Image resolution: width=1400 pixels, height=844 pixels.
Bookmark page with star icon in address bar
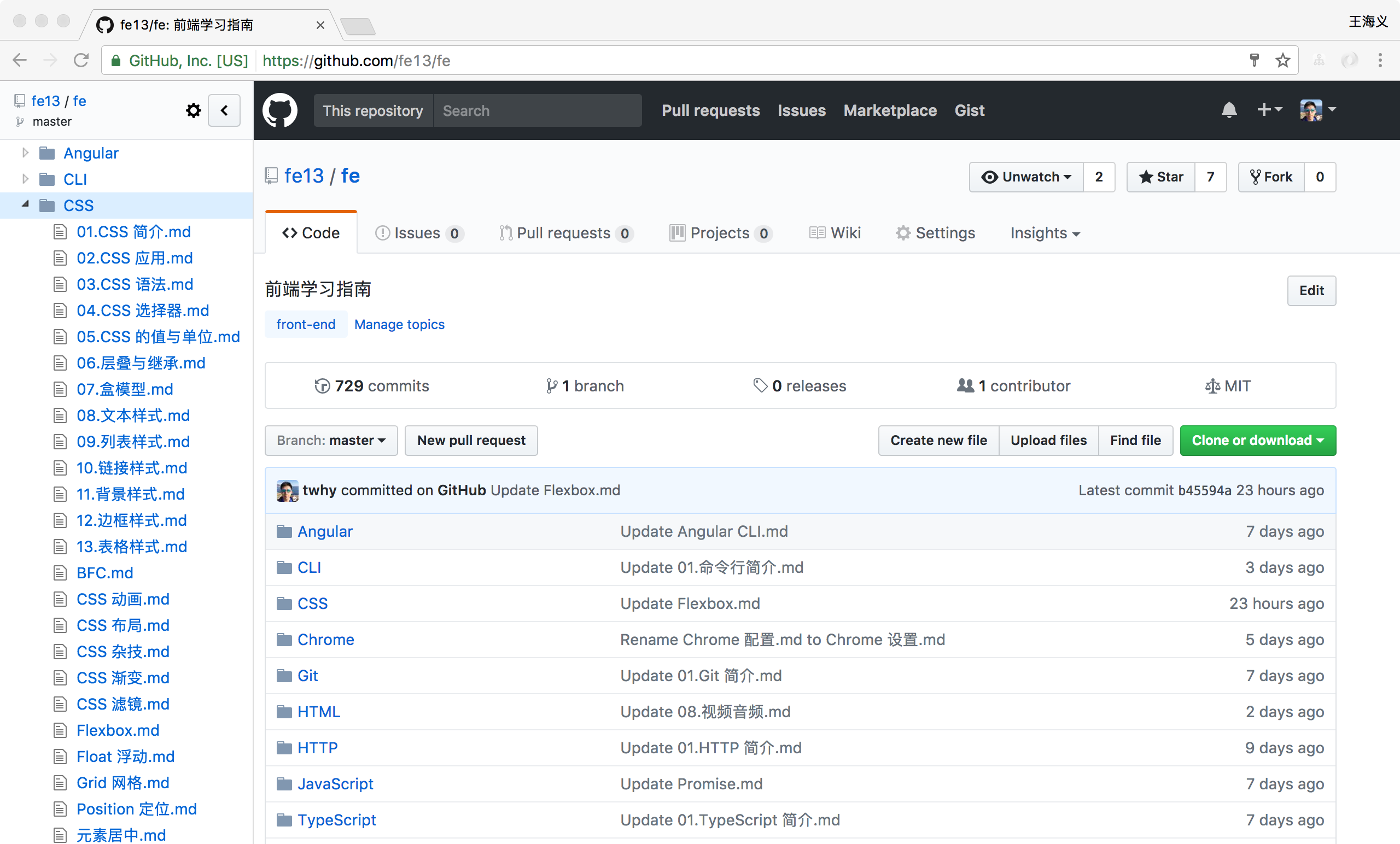pos(1282,60)
